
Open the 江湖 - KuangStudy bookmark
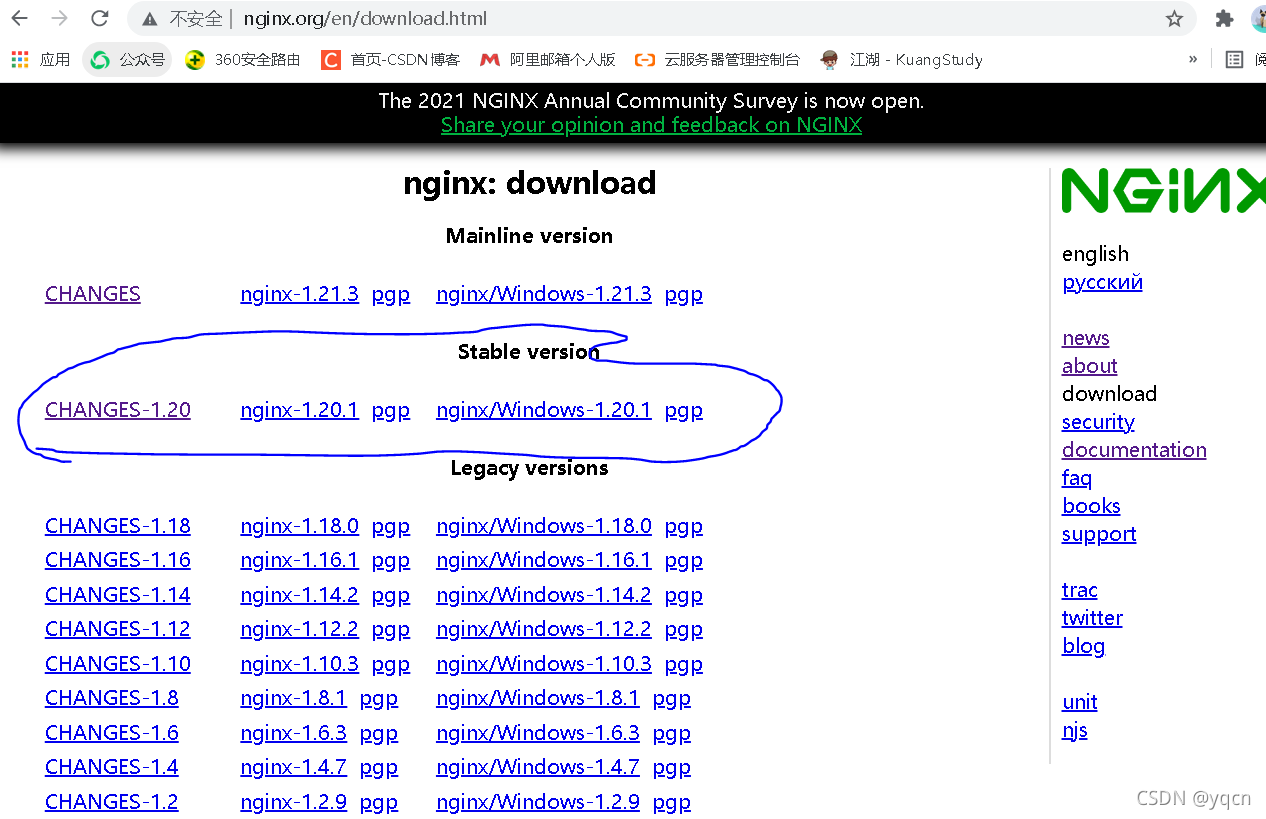[901, 60]
